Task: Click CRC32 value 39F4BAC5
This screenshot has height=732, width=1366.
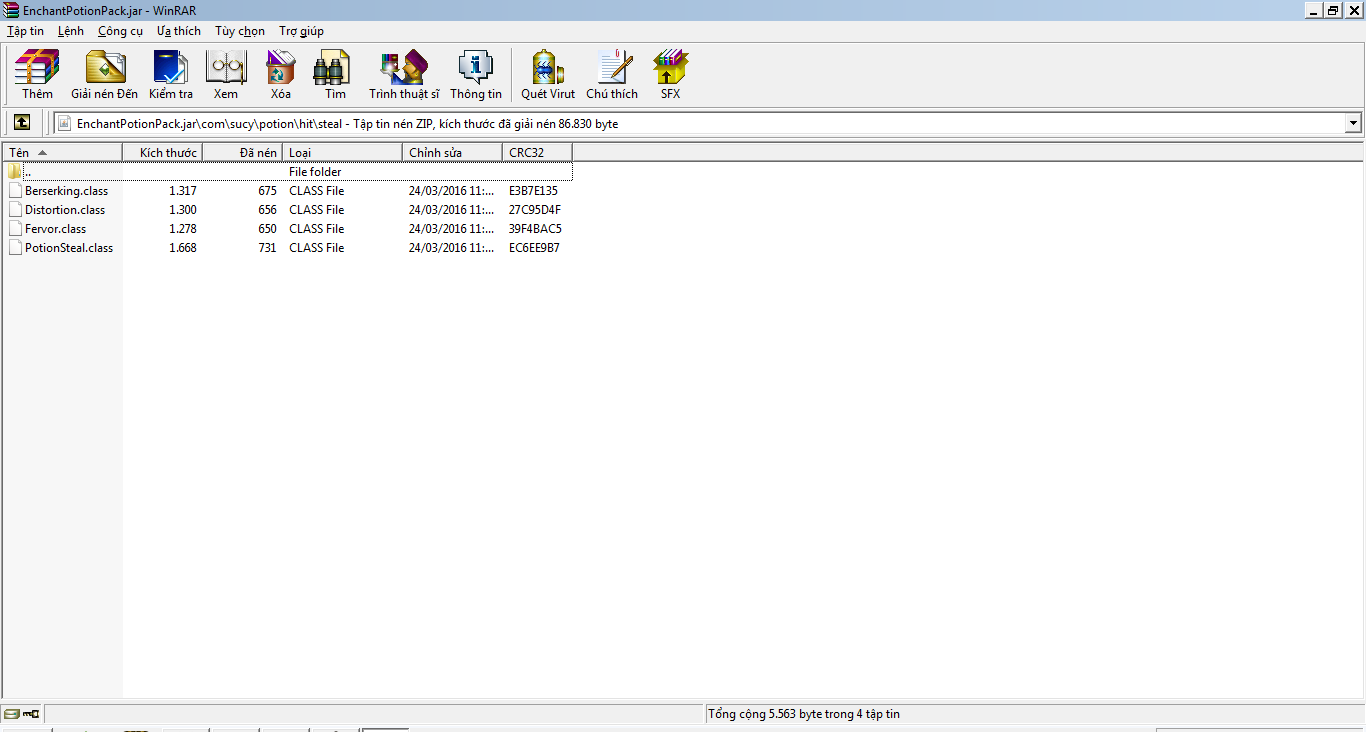Action: (535, 228)
